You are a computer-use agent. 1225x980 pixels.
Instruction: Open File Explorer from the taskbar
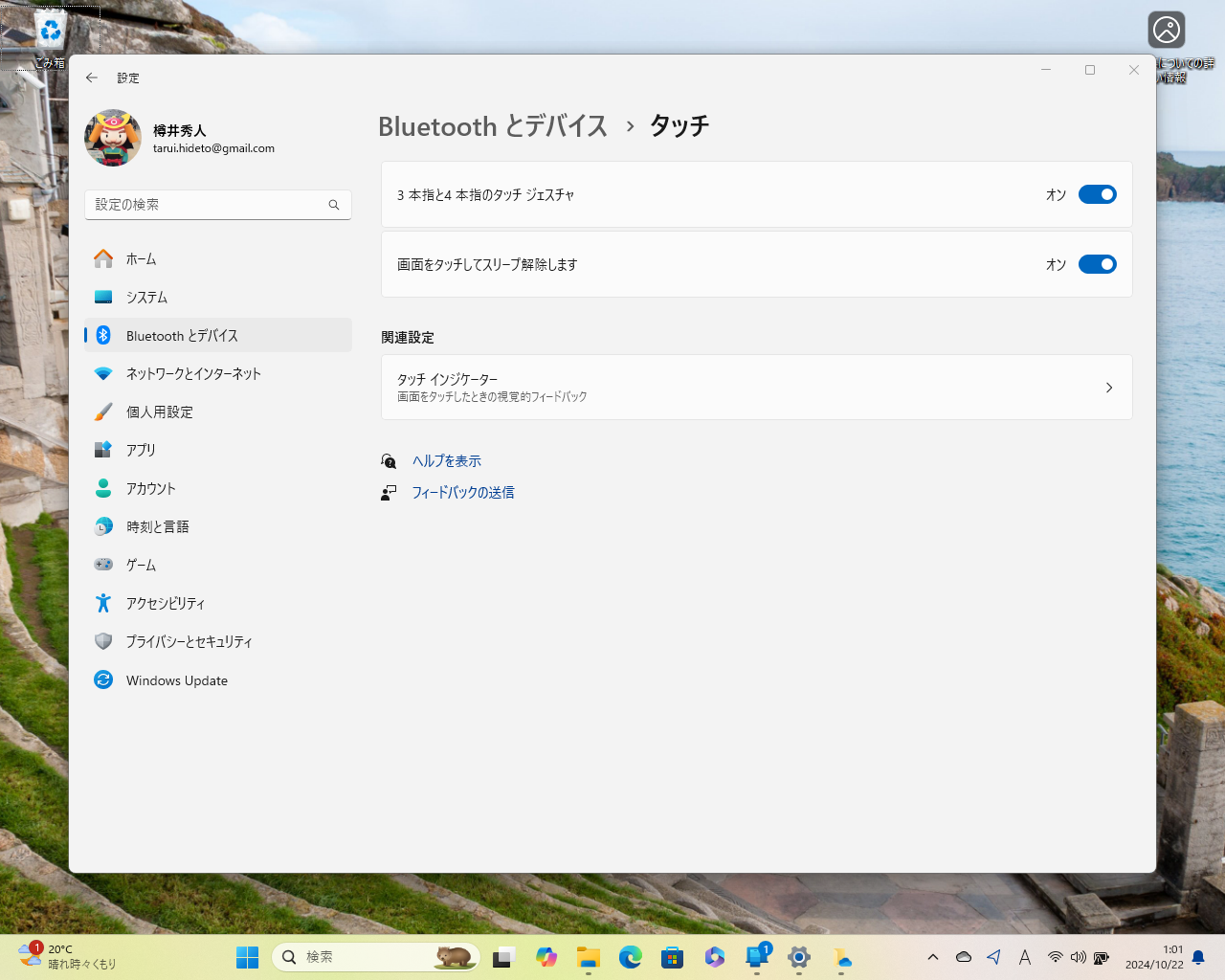click(589, 957)
